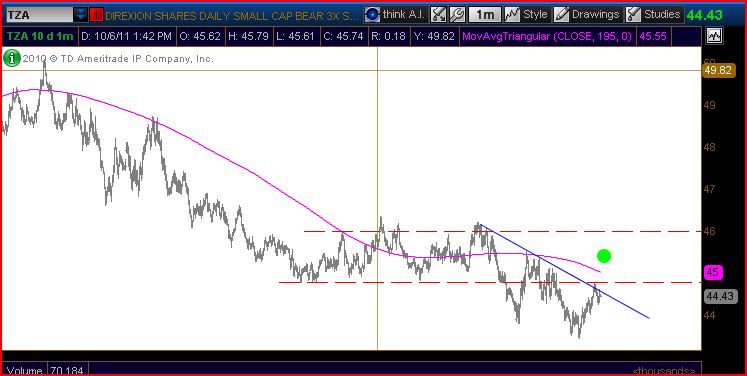Open the TZA symbol dropdown arrow
Image resolution: width=747 pixels, height=376 pixels.
(x=81, y=15)
